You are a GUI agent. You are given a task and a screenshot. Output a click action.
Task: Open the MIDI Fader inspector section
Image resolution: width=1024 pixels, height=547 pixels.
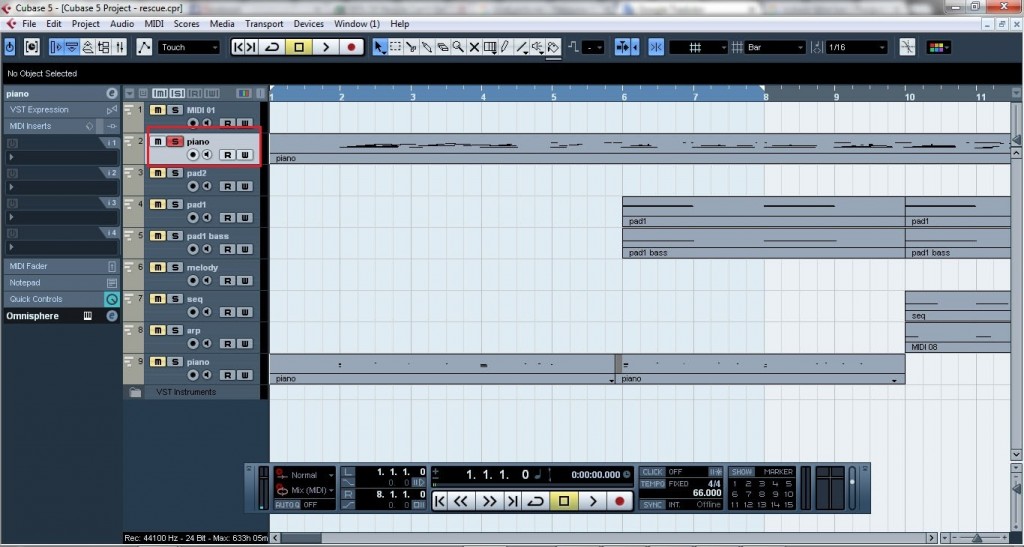[62, 266]
